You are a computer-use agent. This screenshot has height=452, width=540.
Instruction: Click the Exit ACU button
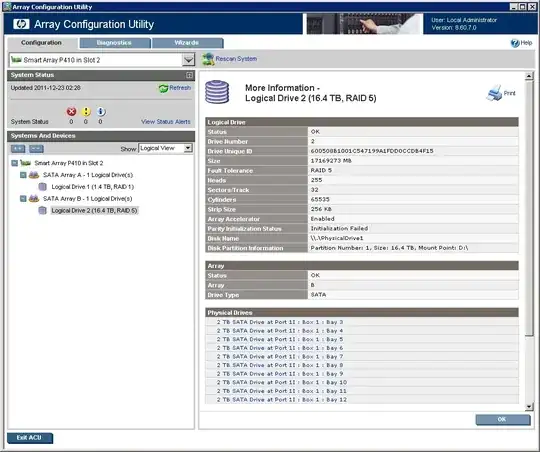(x=30, y=438)
